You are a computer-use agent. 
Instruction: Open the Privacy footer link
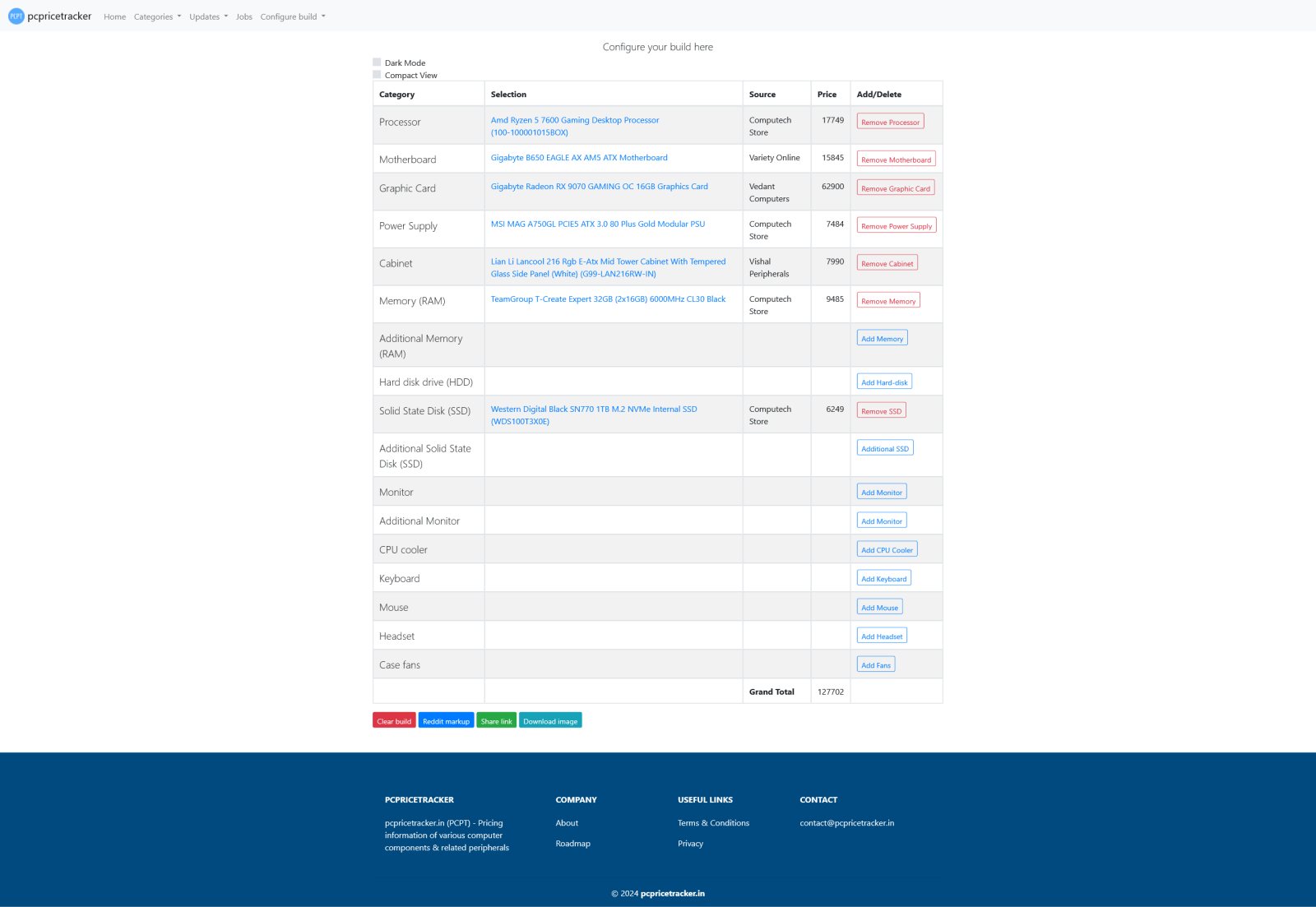pyautogui.click(x=690, y=844)
